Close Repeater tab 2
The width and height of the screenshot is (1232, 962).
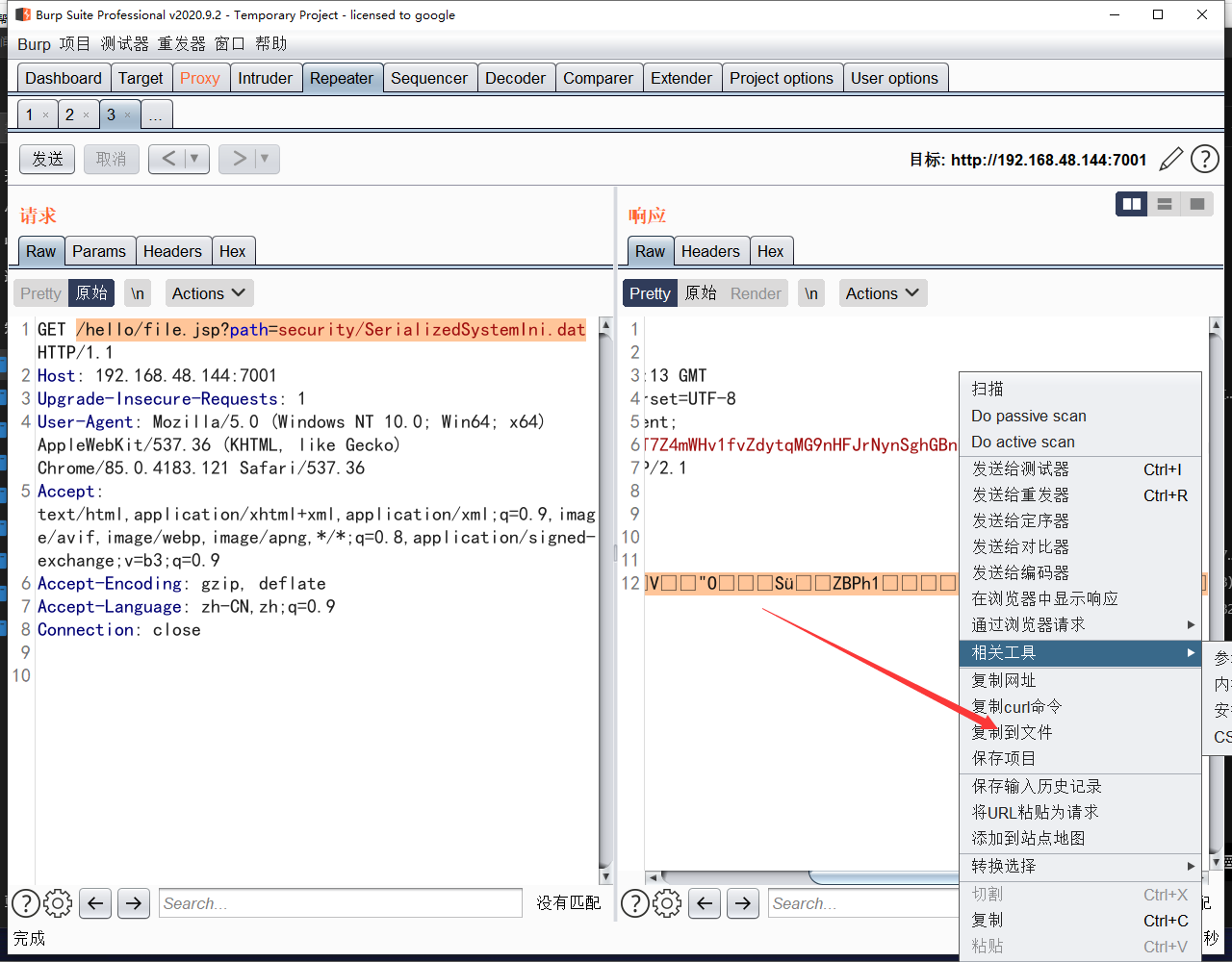point(86,114)
